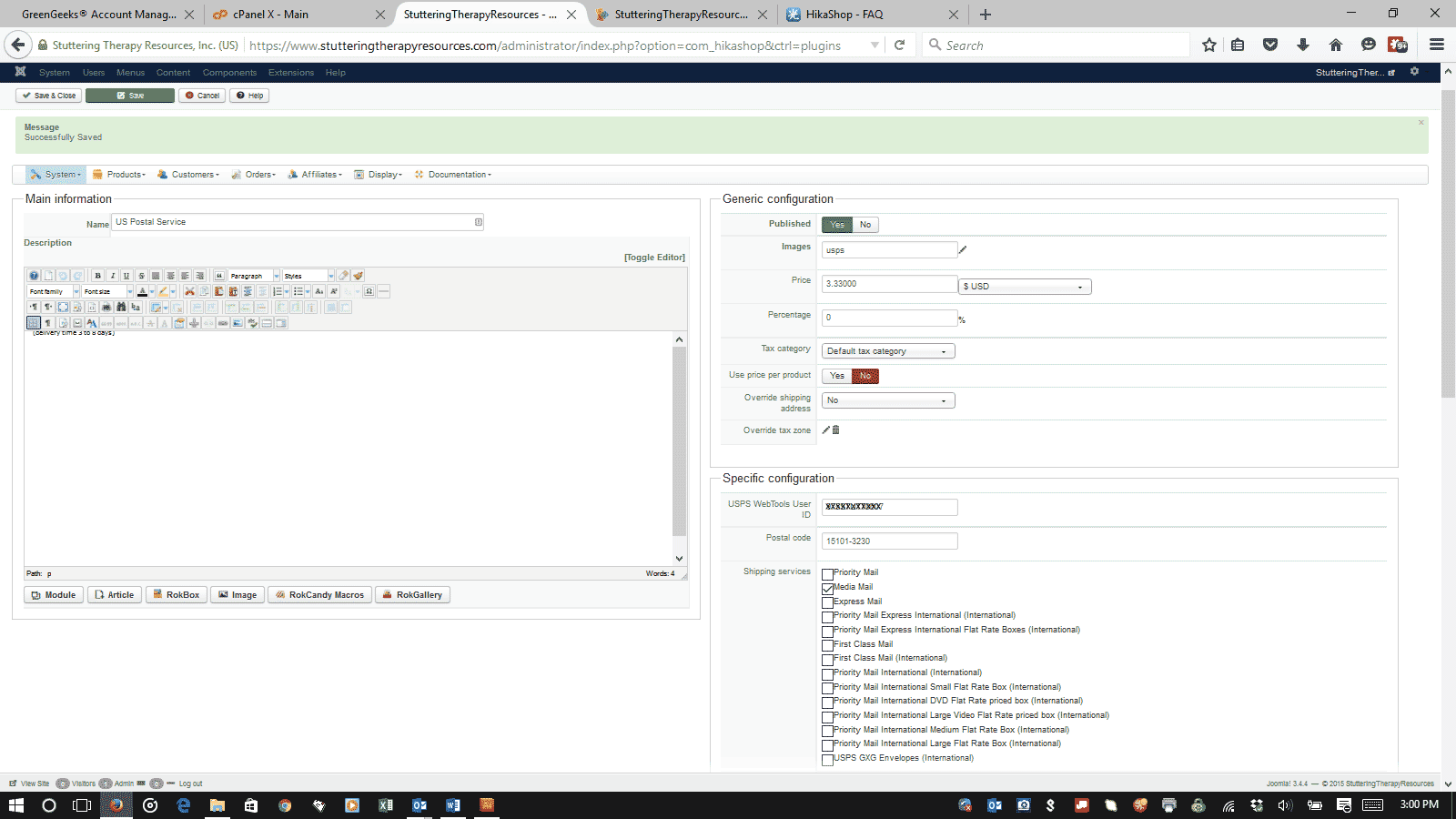Click in the Price input field
The image size is (1456, 819).
(889, 284)
